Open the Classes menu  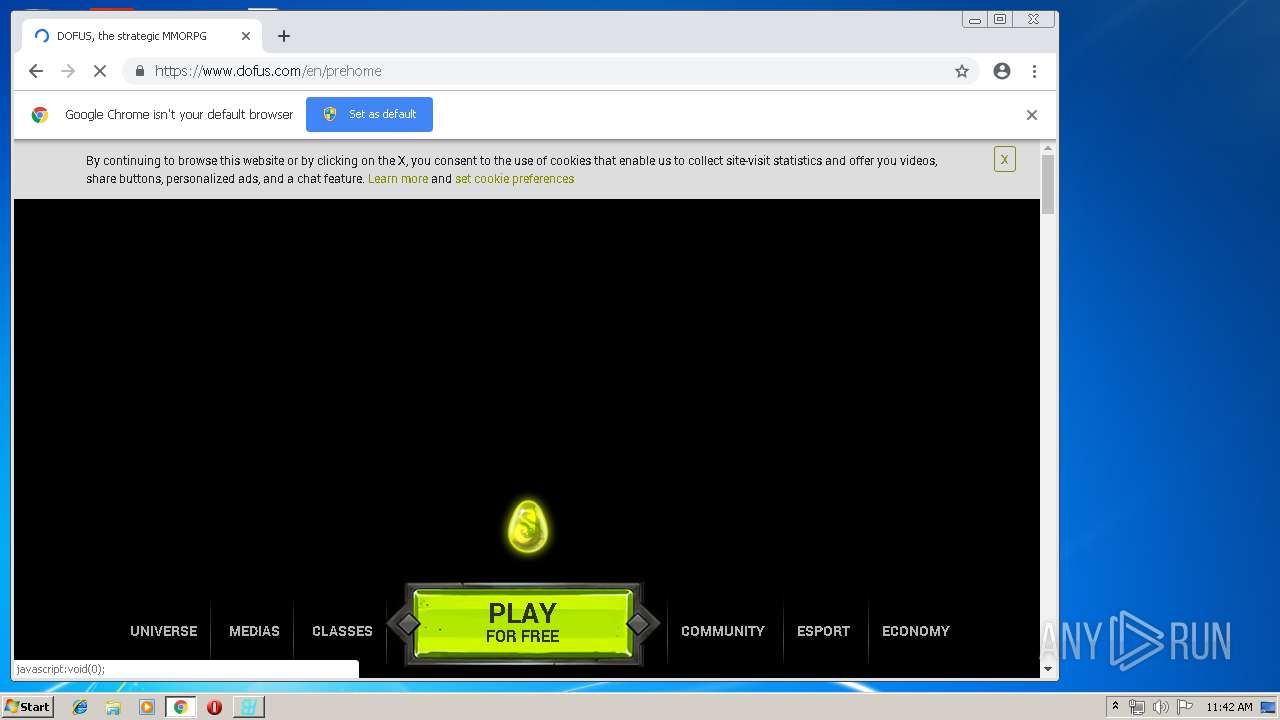tap(342, 631)
